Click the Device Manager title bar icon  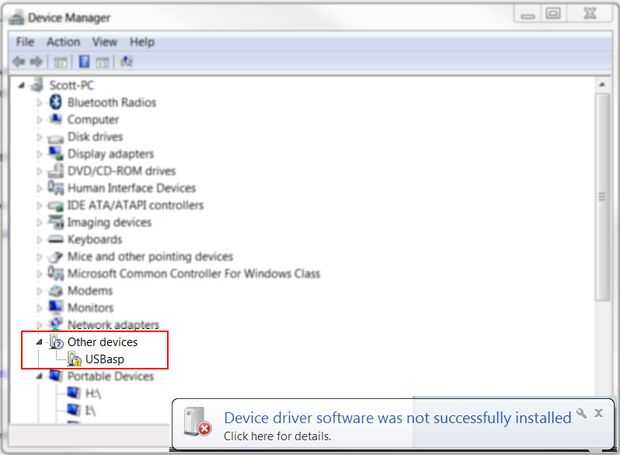point(17,18)
